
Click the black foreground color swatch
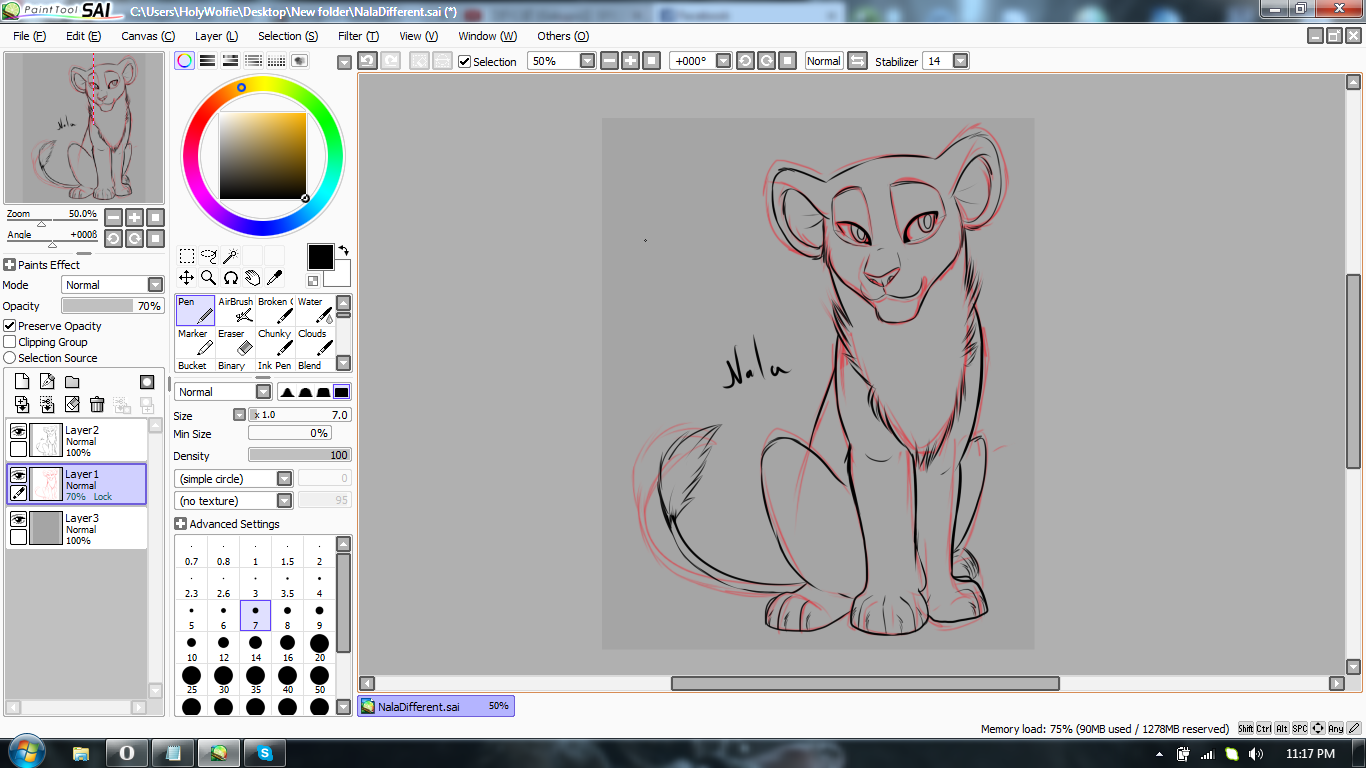(x=320, y=257)
